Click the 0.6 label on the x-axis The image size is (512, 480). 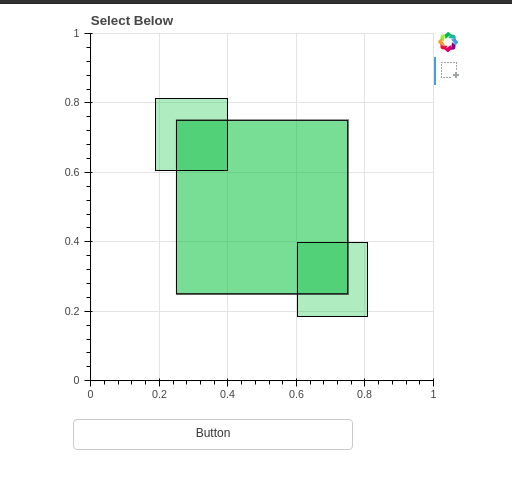click(x=296, y=394)
